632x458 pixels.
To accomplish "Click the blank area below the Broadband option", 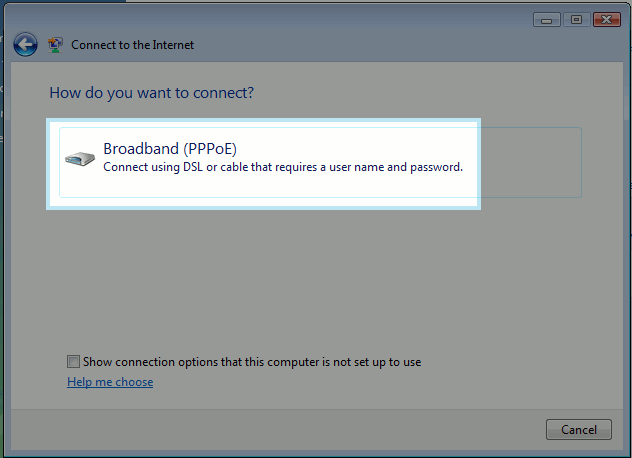I will (320, 270).
